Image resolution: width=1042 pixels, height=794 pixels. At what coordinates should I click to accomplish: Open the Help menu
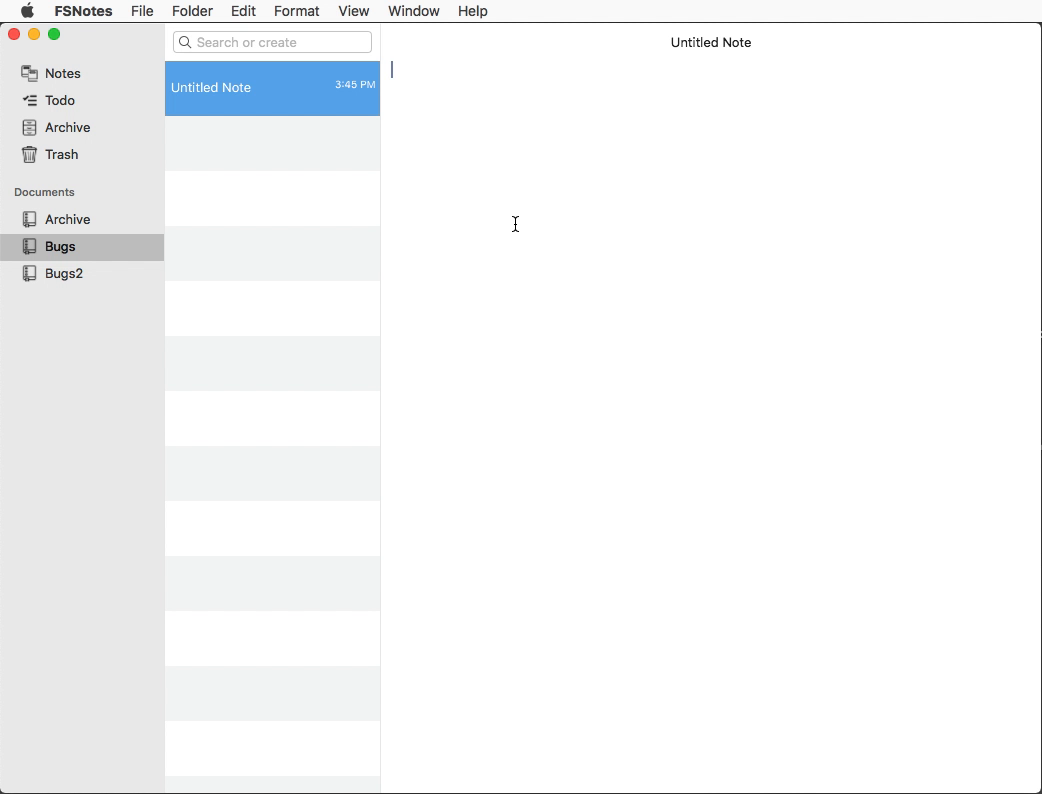pyautogui.click(x=472, y=11)
